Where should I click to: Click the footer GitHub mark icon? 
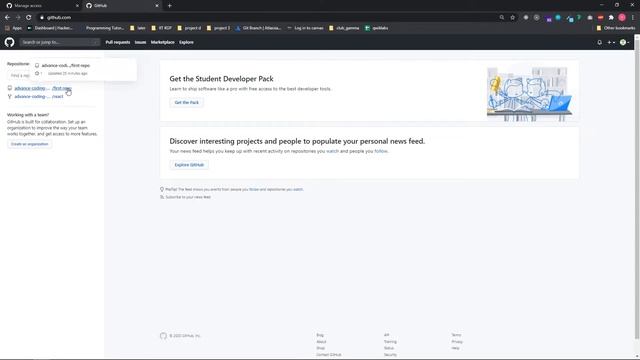tap(163, 336)
